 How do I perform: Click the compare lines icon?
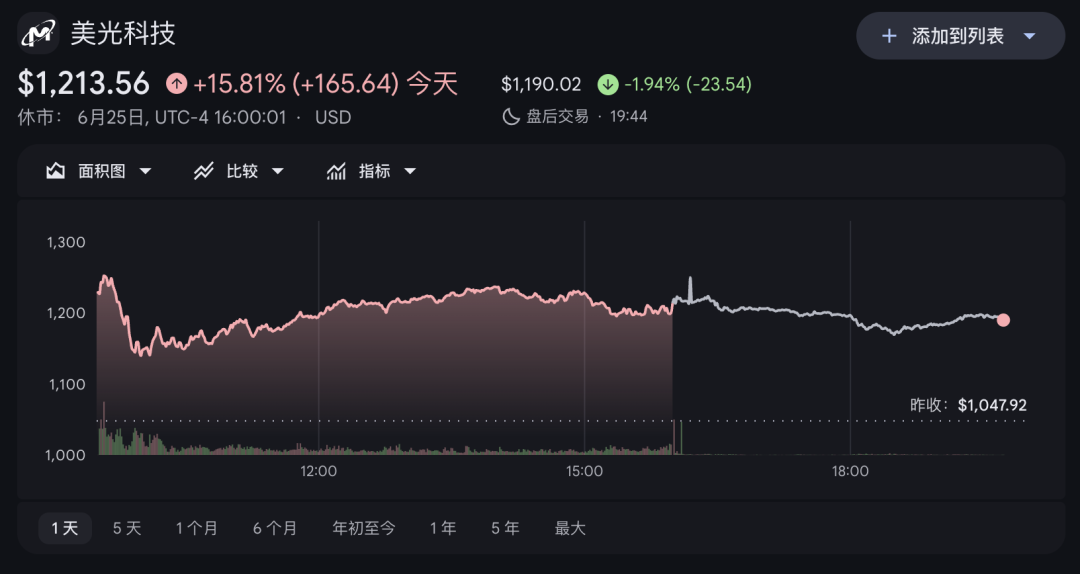click(x=203, y=171)
